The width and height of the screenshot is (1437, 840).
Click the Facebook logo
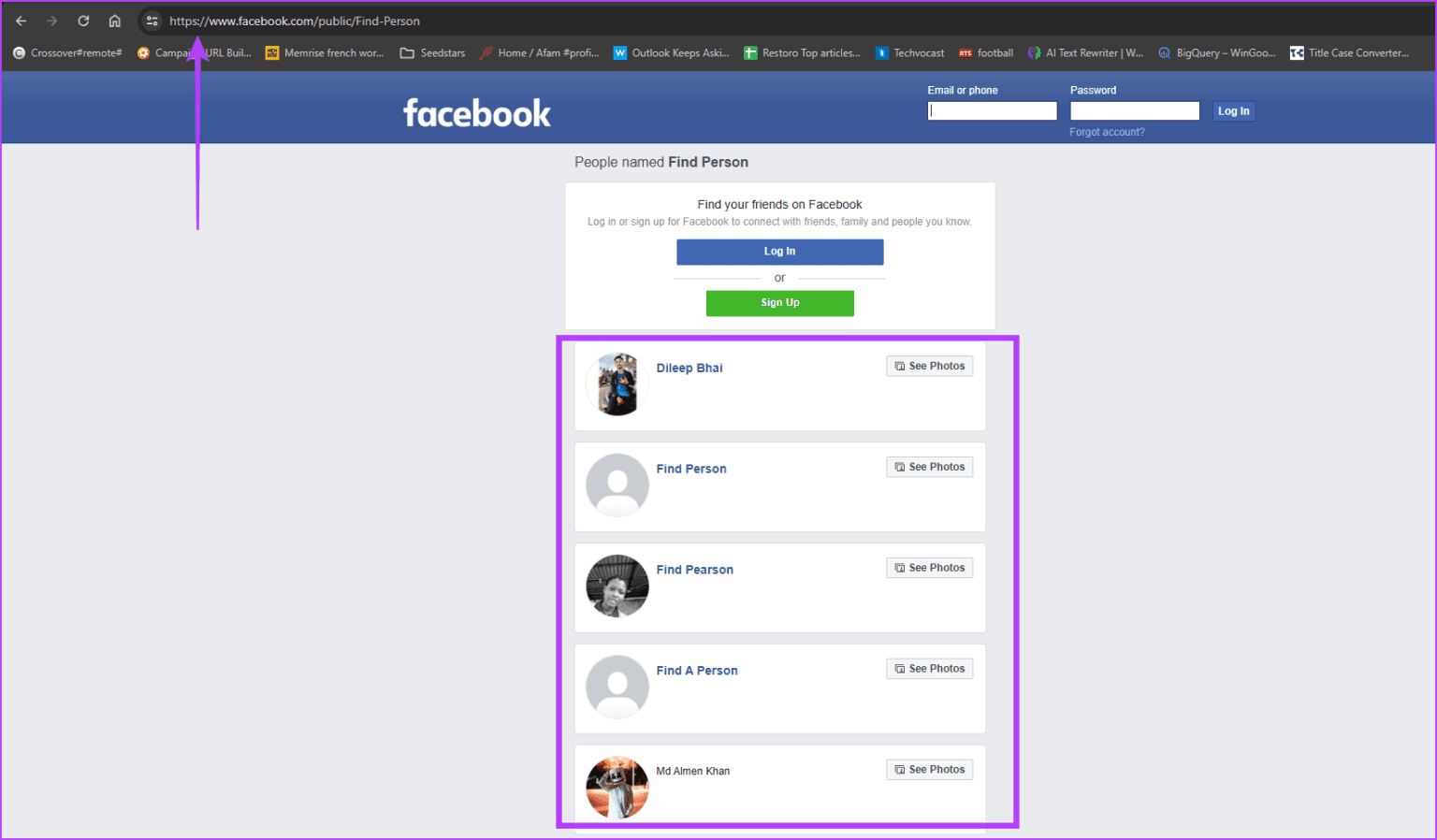pos(477,112)
